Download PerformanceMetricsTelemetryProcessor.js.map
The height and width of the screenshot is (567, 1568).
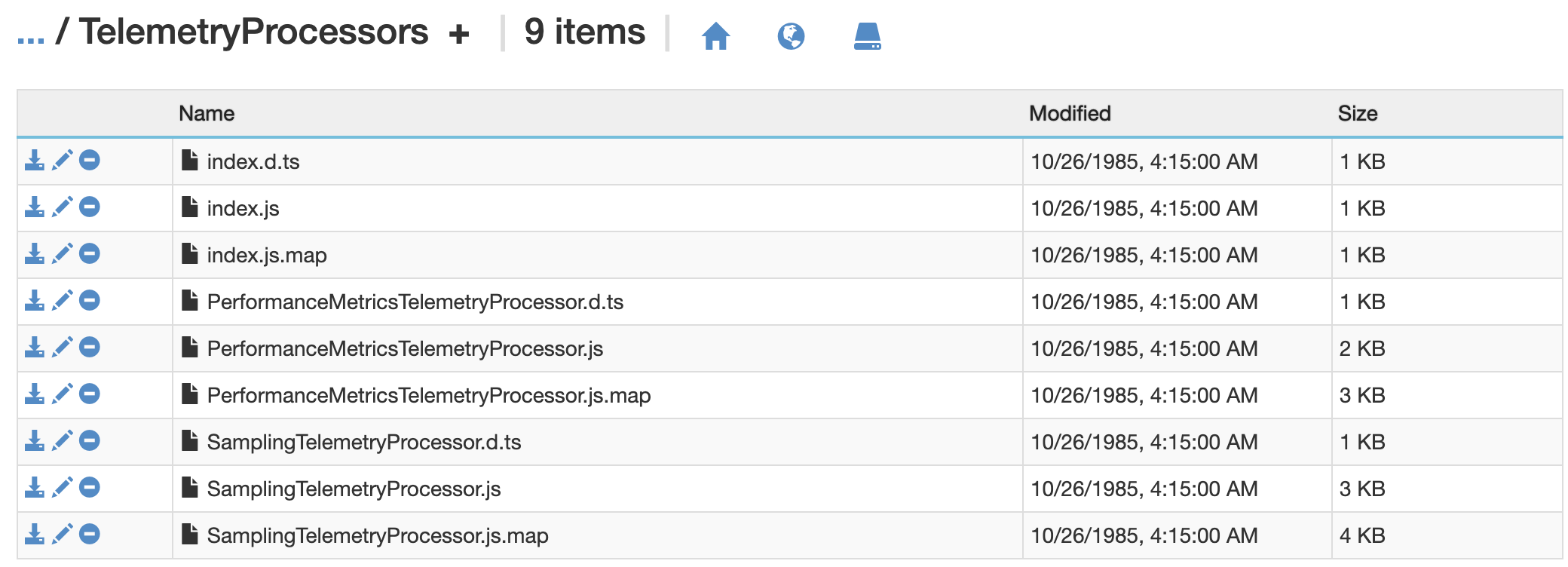[34, 395]
